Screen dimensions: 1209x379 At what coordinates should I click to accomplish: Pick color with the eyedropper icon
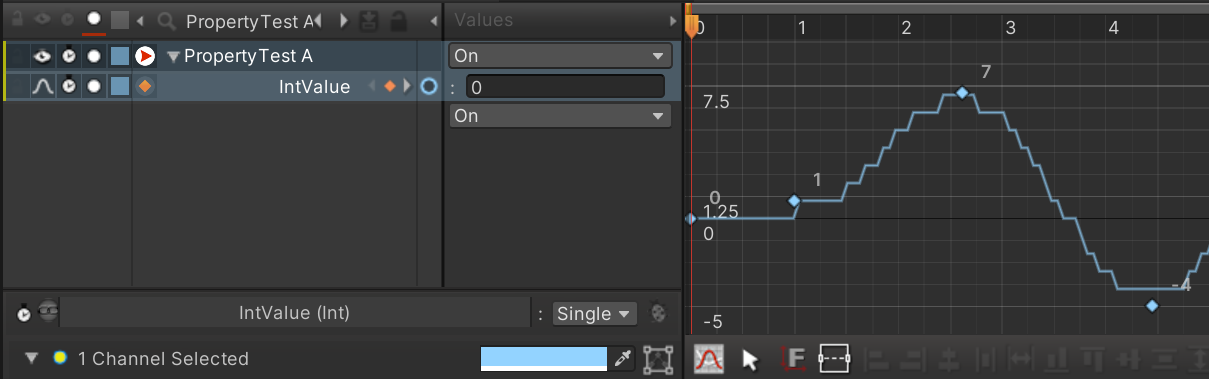click(x=624, y=358)
